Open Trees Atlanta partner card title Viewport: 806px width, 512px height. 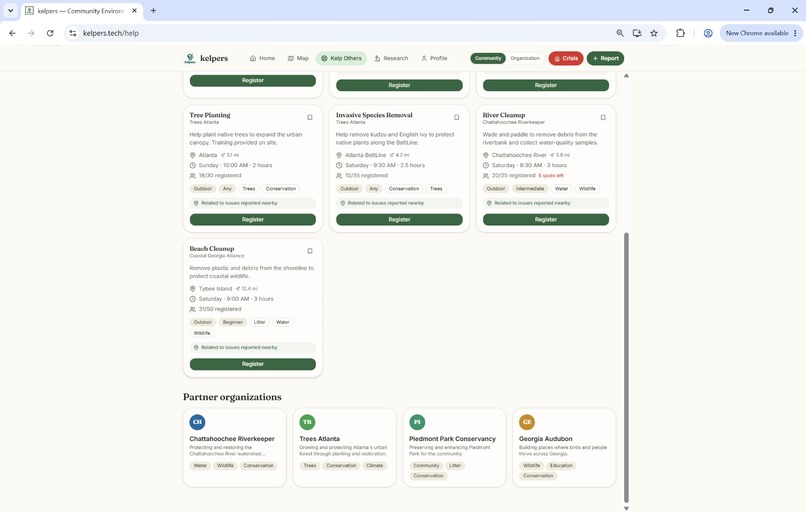(320, 439)
